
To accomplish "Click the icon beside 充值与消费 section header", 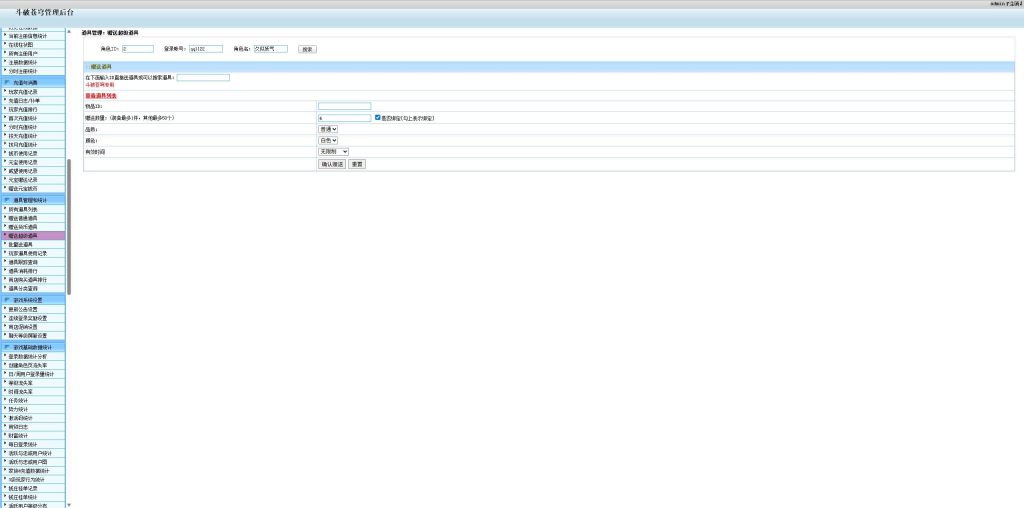I will (x=7, y=82).
